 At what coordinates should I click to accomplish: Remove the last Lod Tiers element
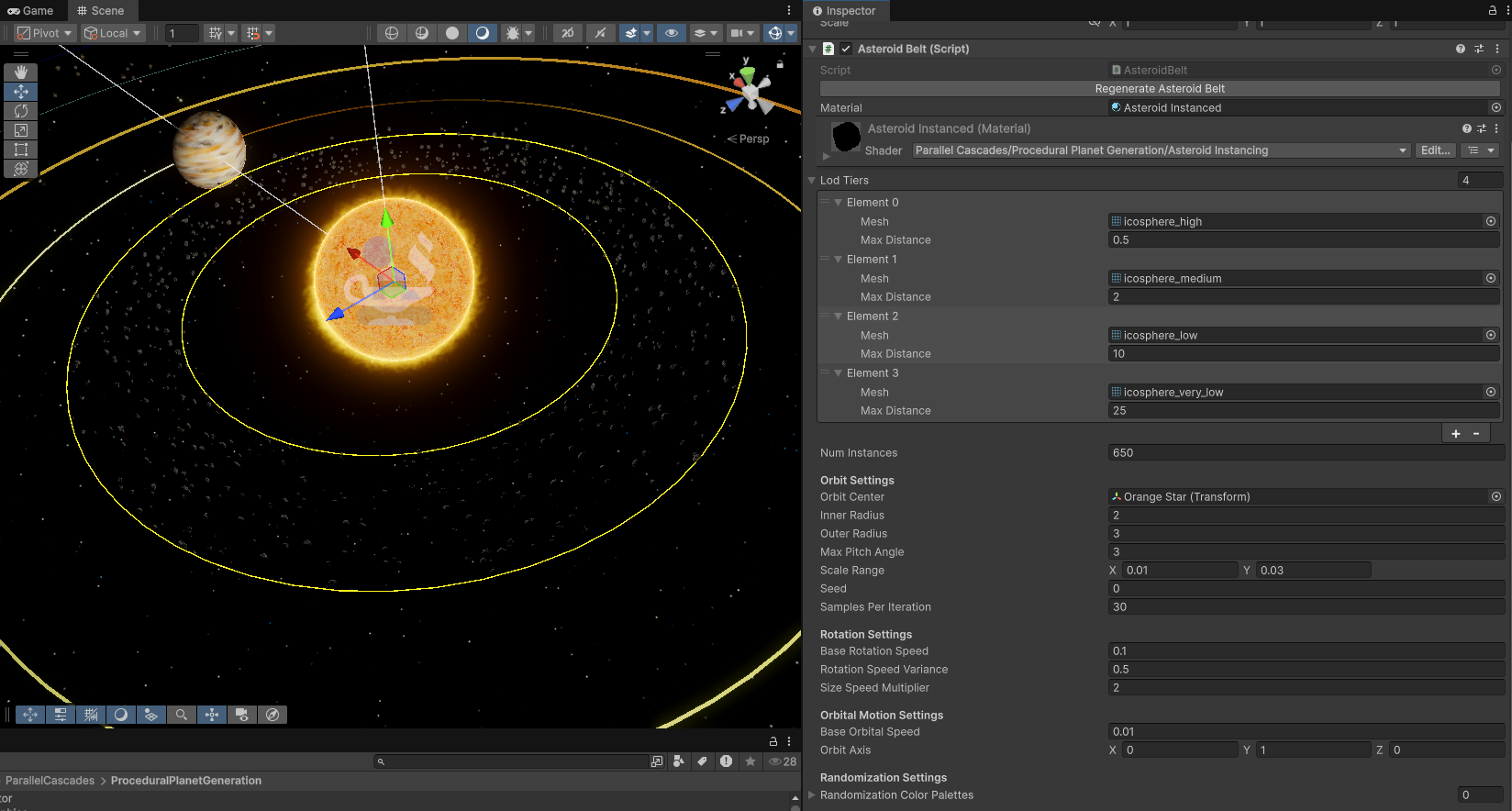point(1476,434)
